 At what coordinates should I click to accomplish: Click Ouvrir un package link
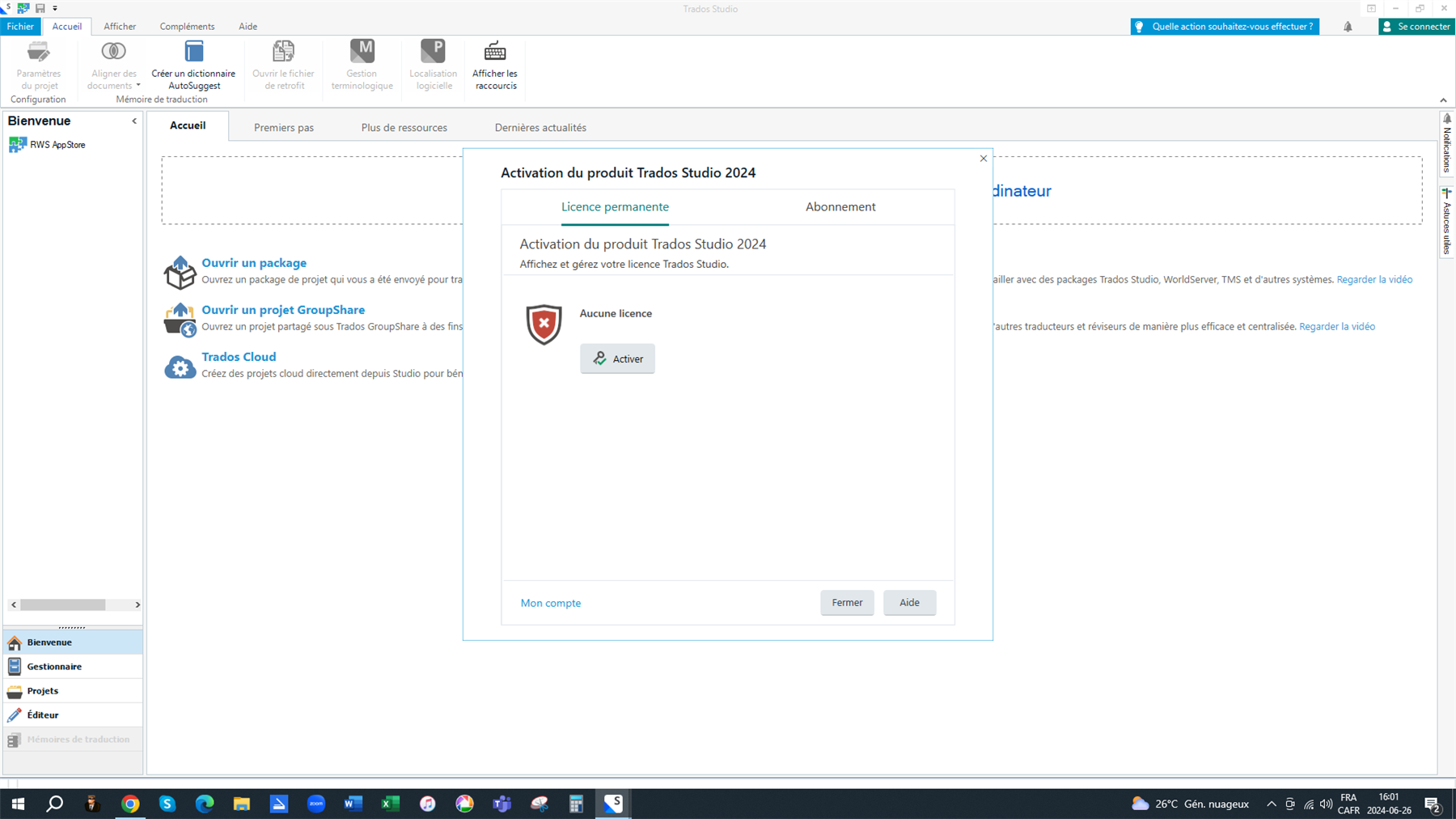pyautogui.click(x=254, y=263)
